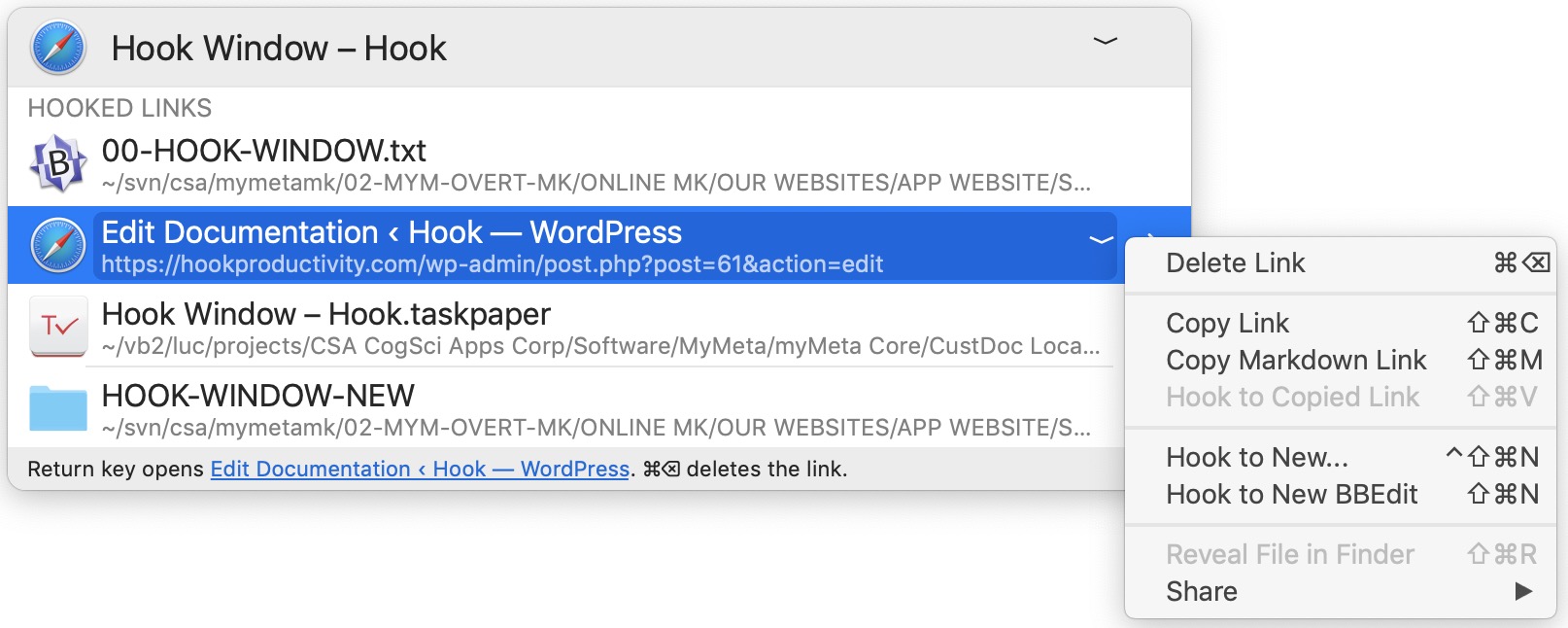Click Safari icon of Edit Documentation row
The width and height of the screenshot is (1568, 628).
[x=58, y=245]
